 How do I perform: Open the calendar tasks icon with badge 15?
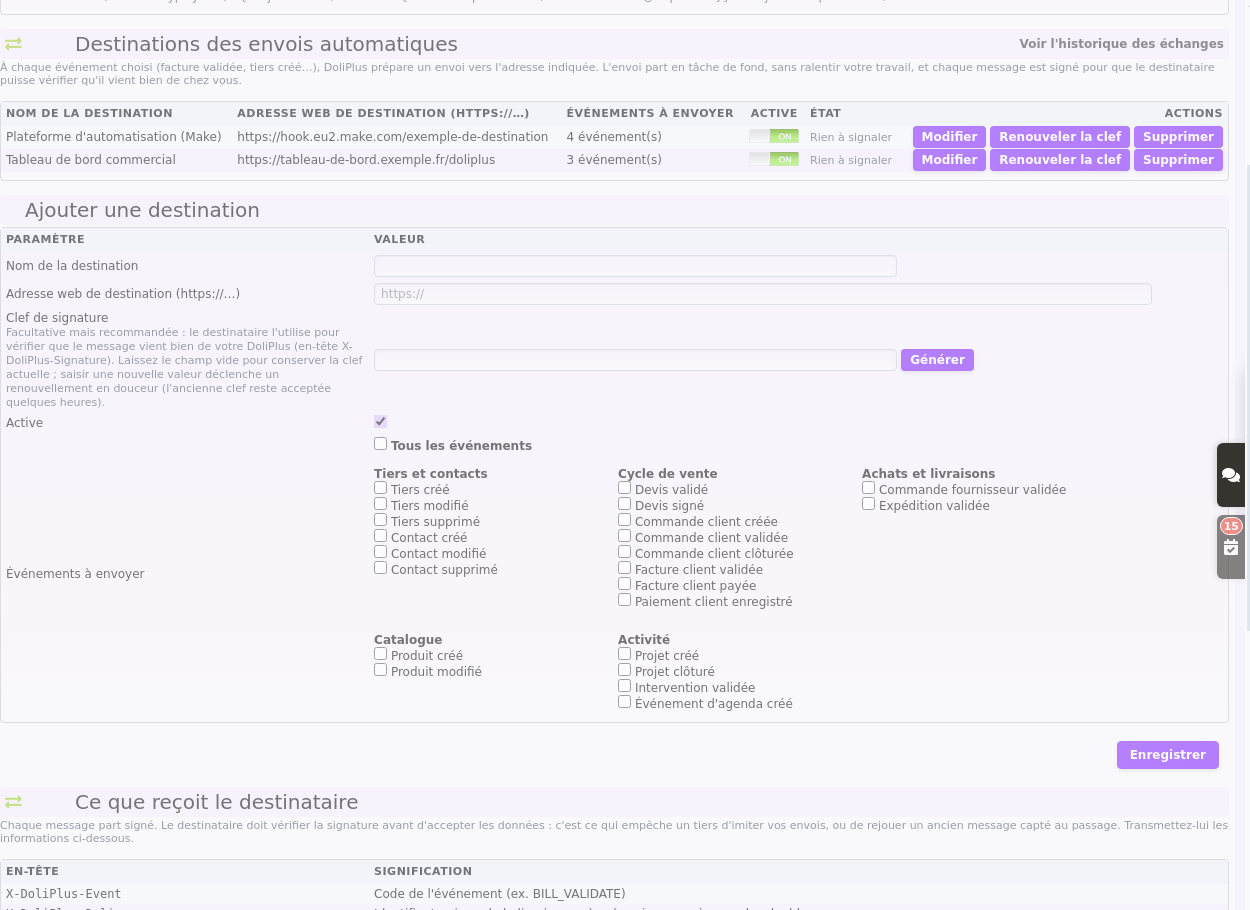tap(1231, 547)
